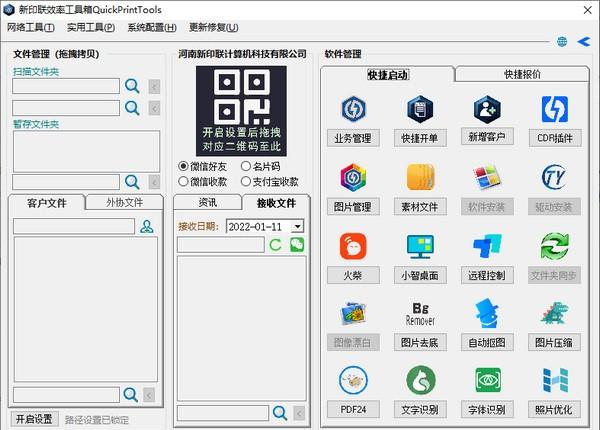The width and height of the screenshot is (600, 430).
Task: Switch to the 快捷启动 tab
Action: (x=388, y=75)
